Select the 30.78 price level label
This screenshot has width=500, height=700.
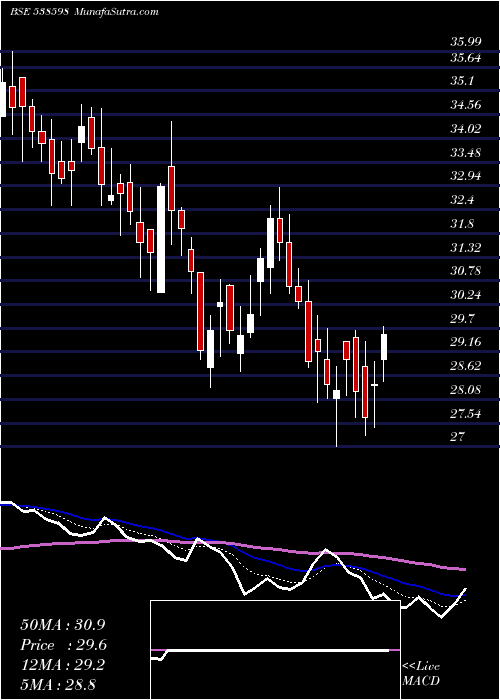466,271
